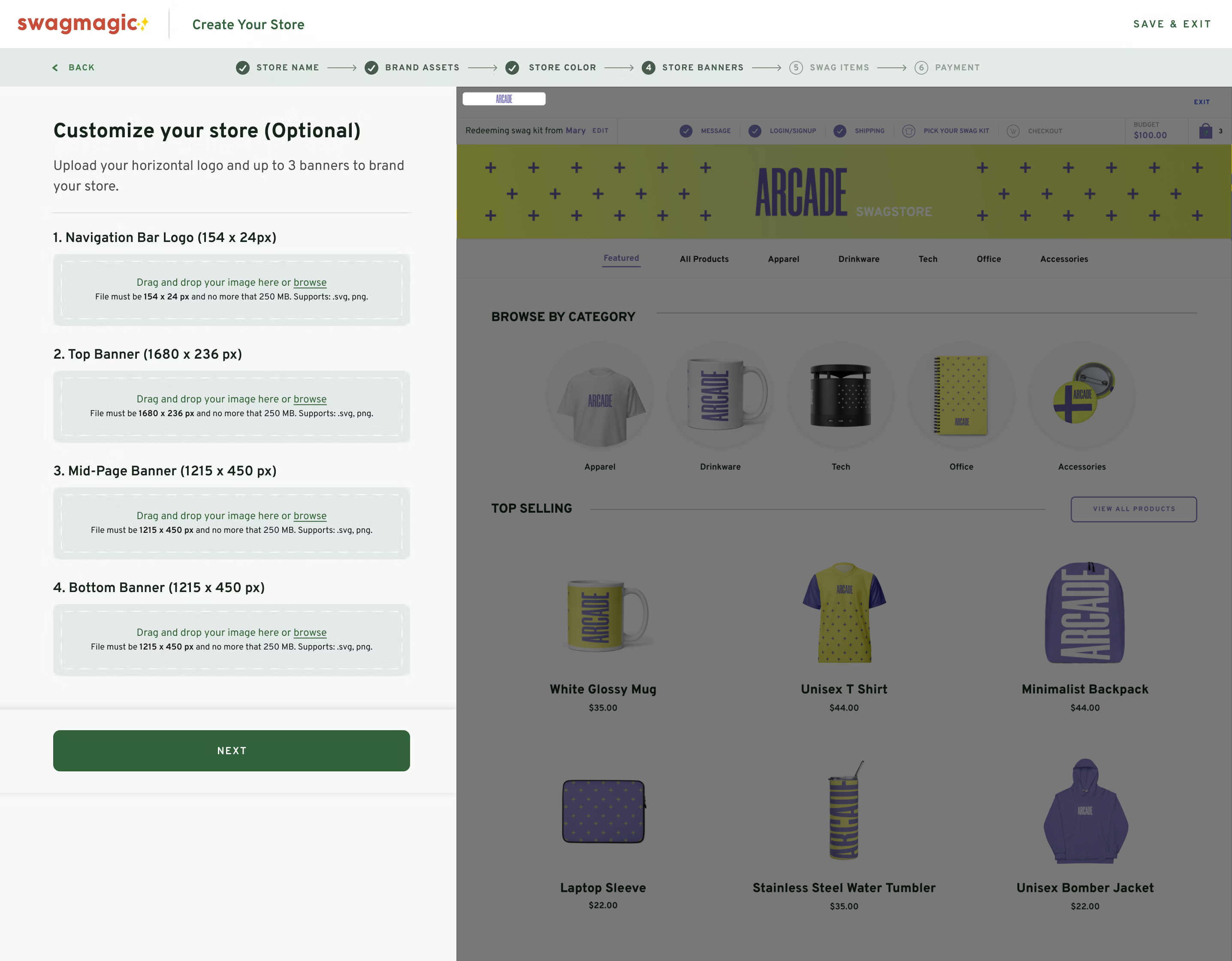This screenshot has width=1232, height=961.
Task: Select the Drinkware category tab
Action: pos(858,259)
